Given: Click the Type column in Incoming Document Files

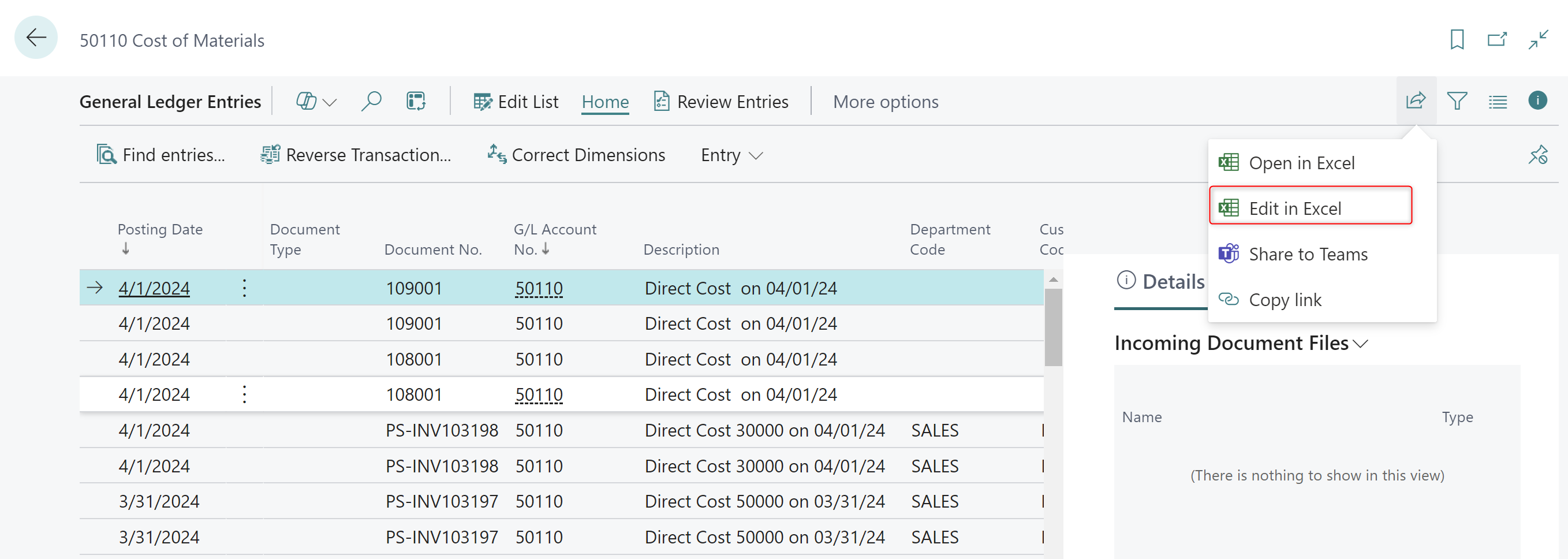Looking at the screenshot, I should (x=1457, y=417).
